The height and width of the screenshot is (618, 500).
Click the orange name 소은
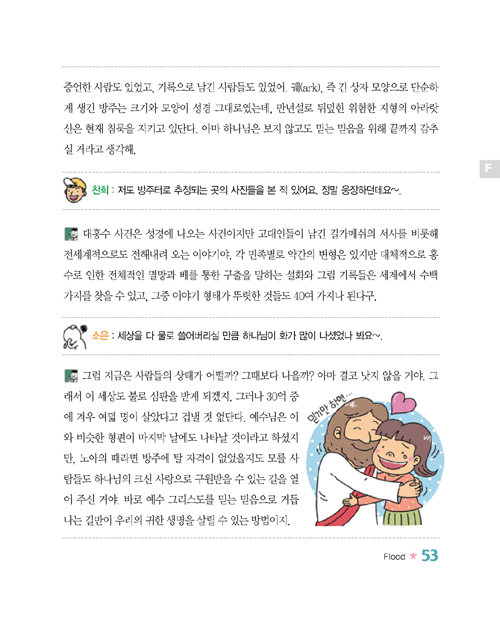[x=100, y=336]
